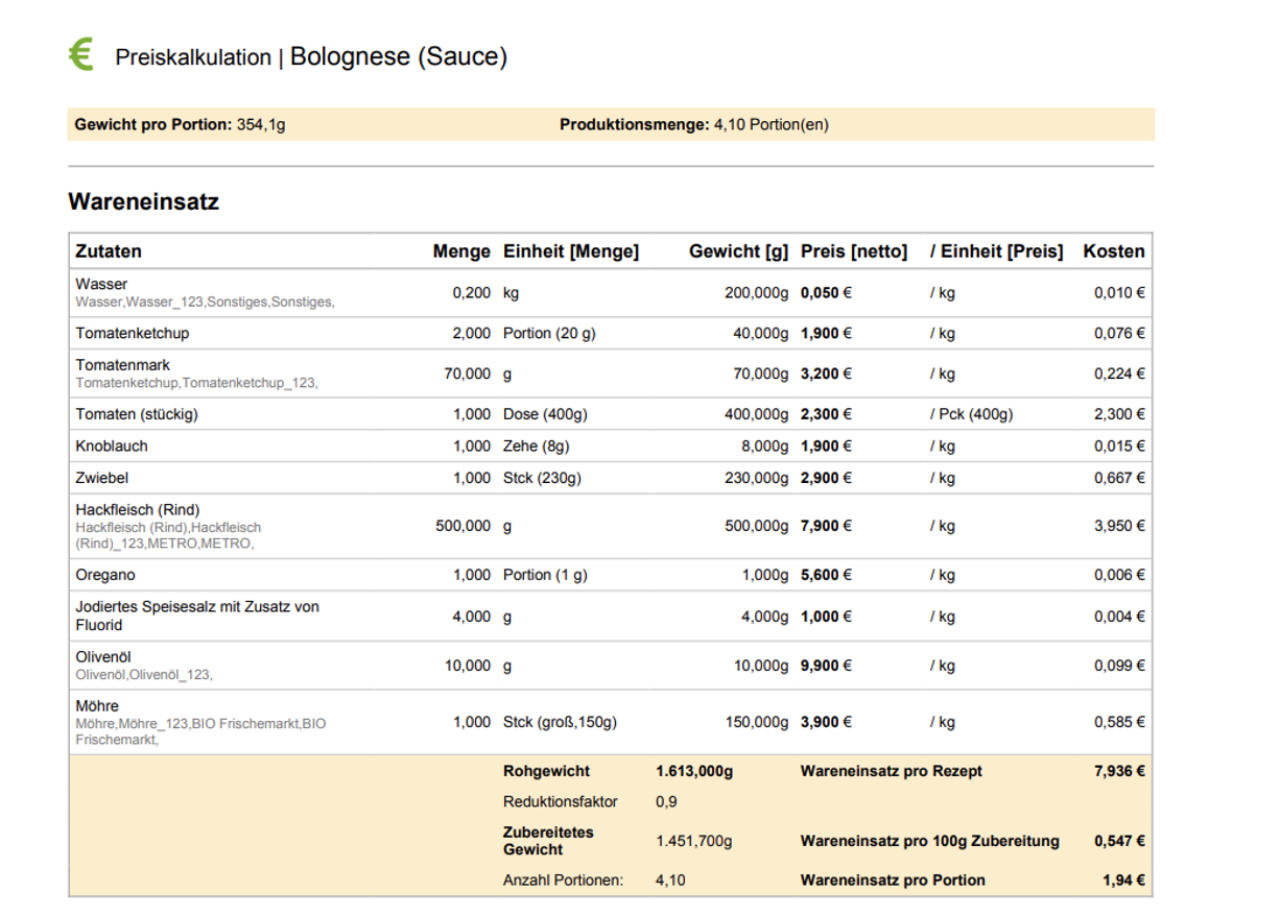The image size is (1280, 916).
Task: Click the 7,900 € price for Hackfleisch
Action: click(826, 526)
